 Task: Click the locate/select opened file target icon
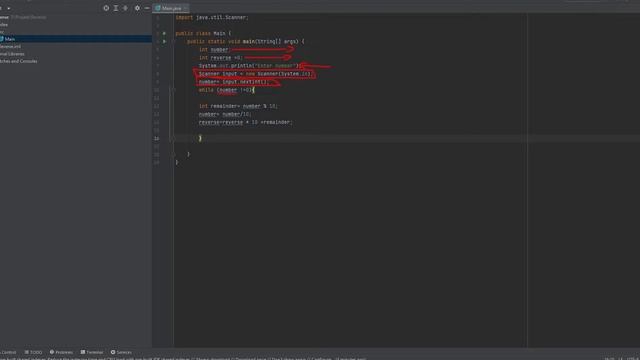pyautogui.click(x=106, y=8)
